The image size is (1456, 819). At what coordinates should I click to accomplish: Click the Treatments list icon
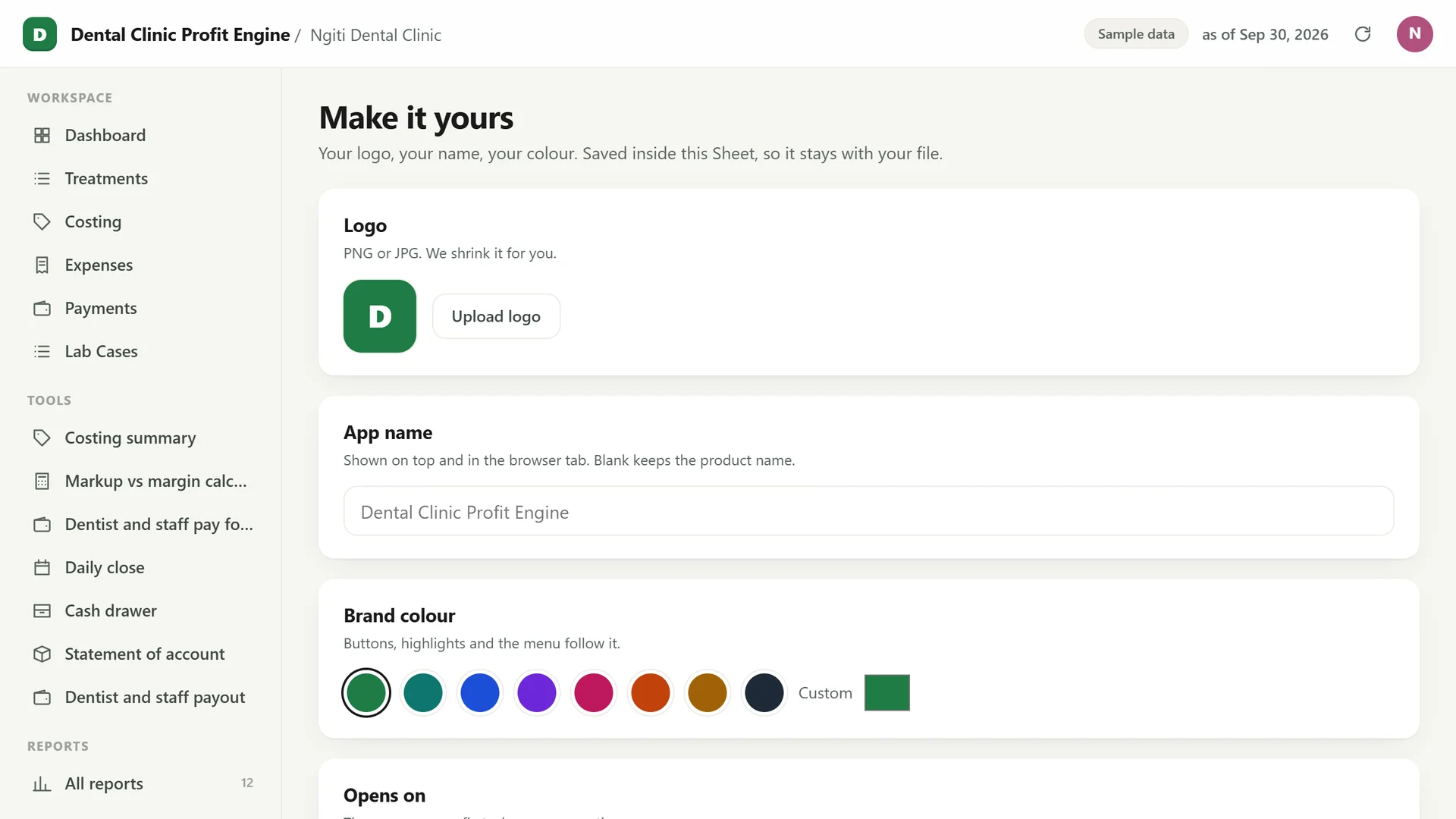pos(42,178)
